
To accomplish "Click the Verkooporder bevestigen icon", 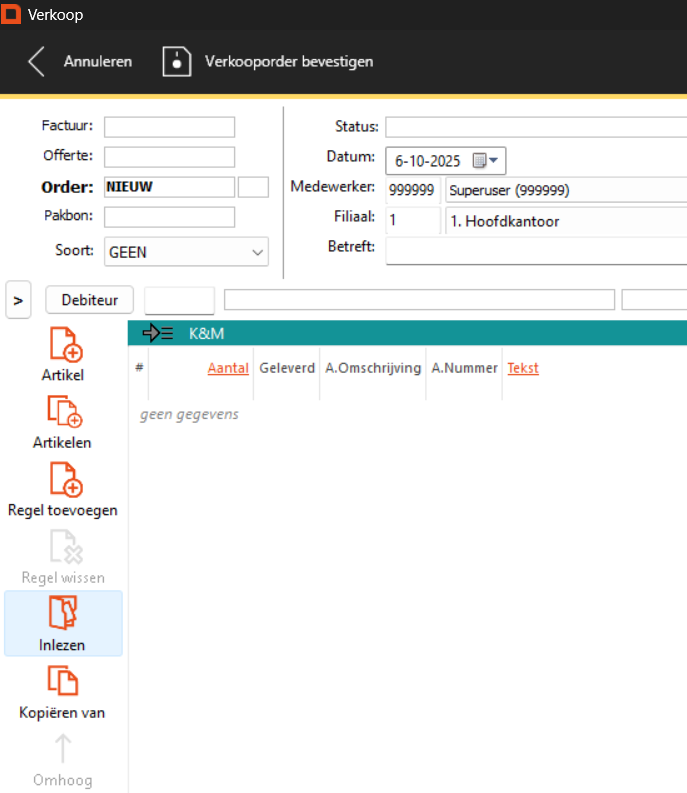I will (x=177, y=61).
